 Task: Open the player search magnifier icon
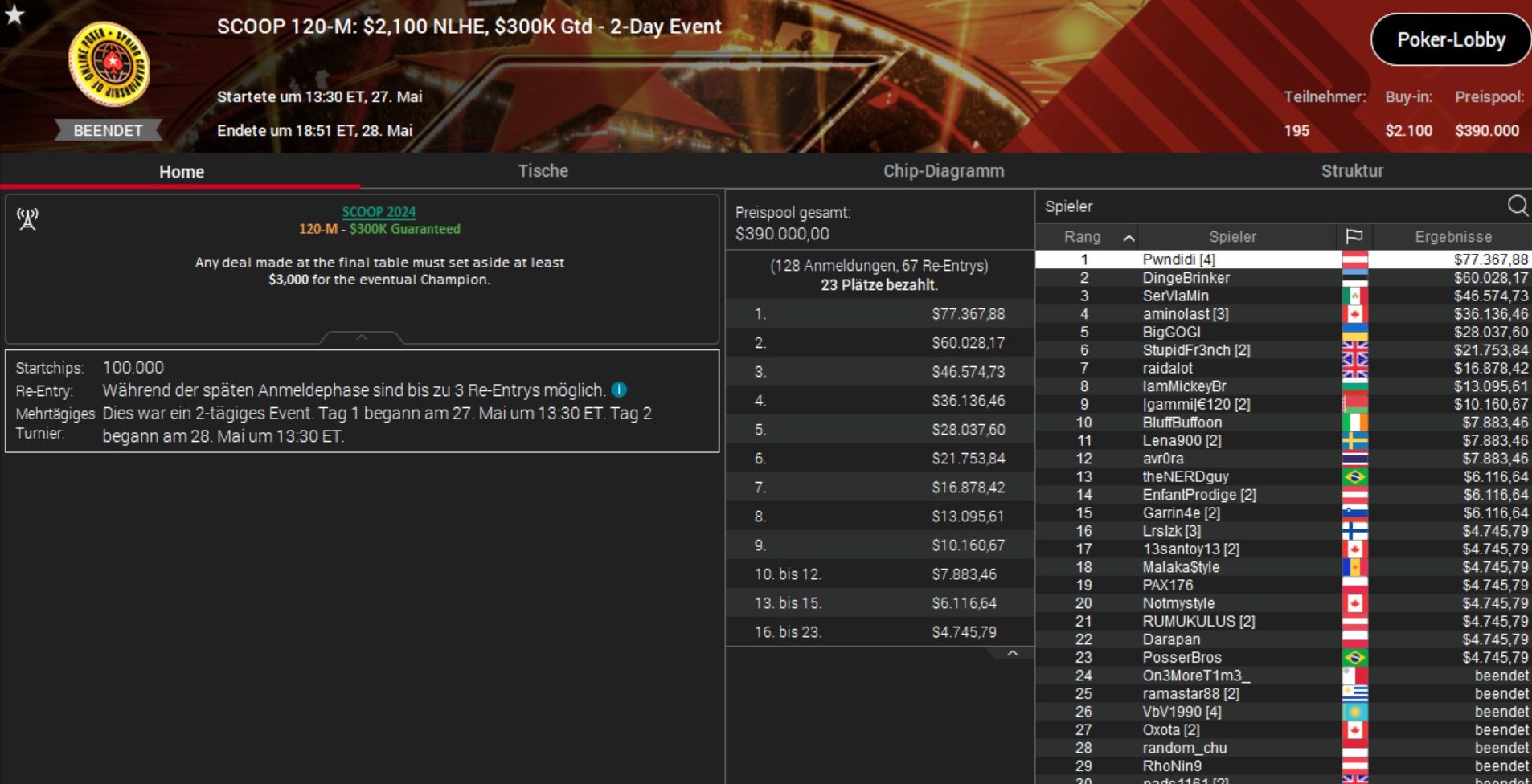click(x=1518, y=206)
